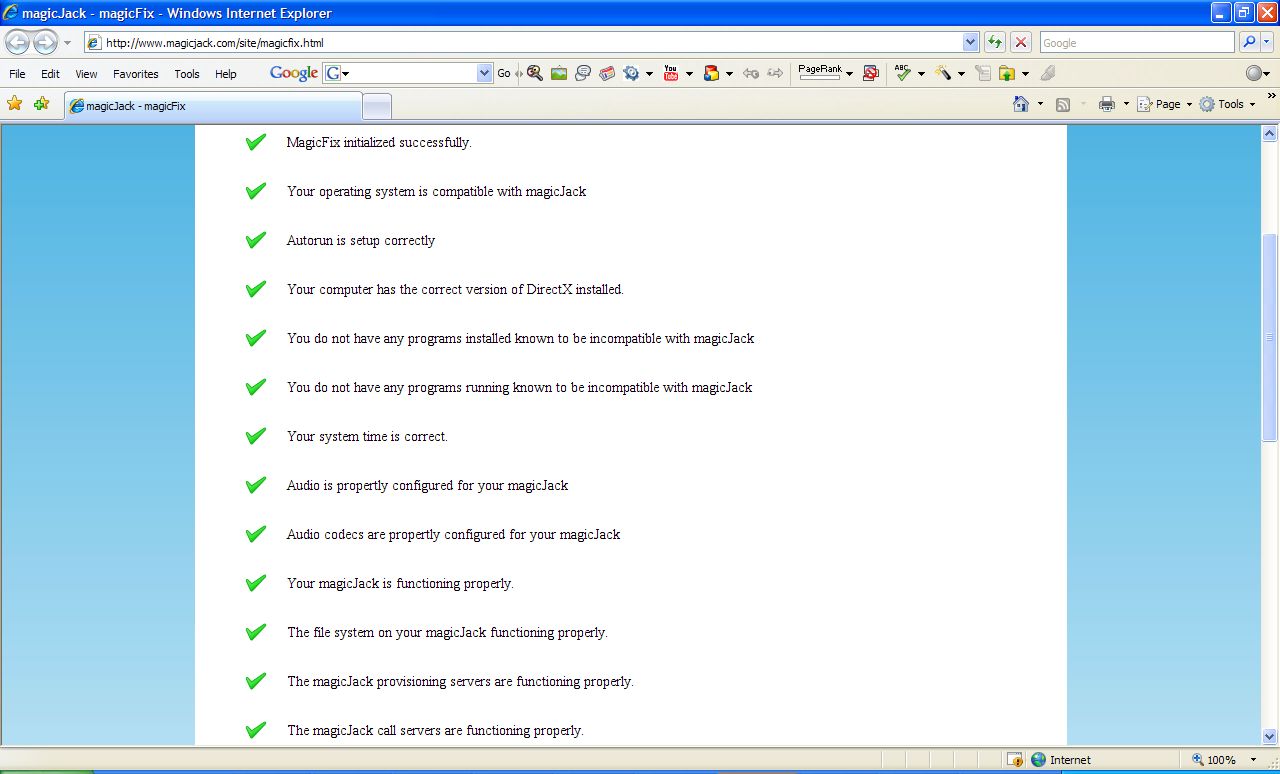Click the Home icon in command bar
The height and width of the screenshot is (774, 1280).
[1021, 104]
